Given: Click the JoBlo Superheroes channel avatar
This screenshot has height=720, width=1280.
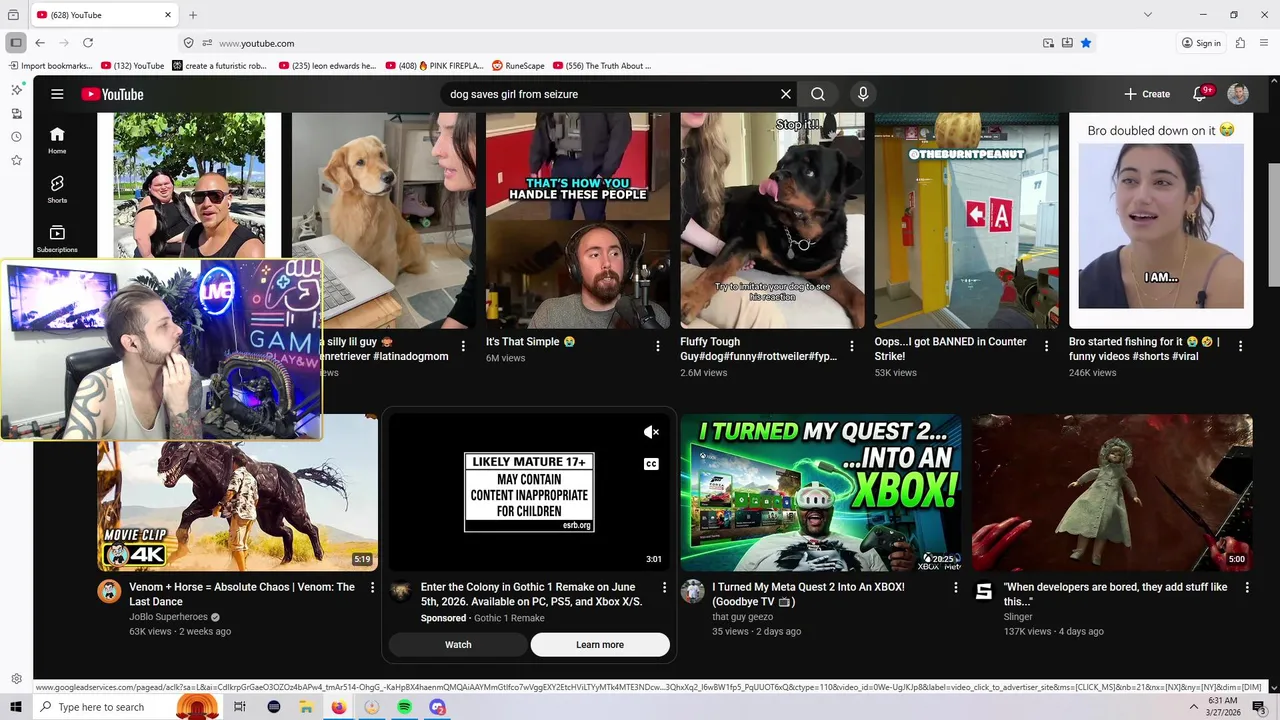Looking at the screenshot, I should click(x=109, y=591).
